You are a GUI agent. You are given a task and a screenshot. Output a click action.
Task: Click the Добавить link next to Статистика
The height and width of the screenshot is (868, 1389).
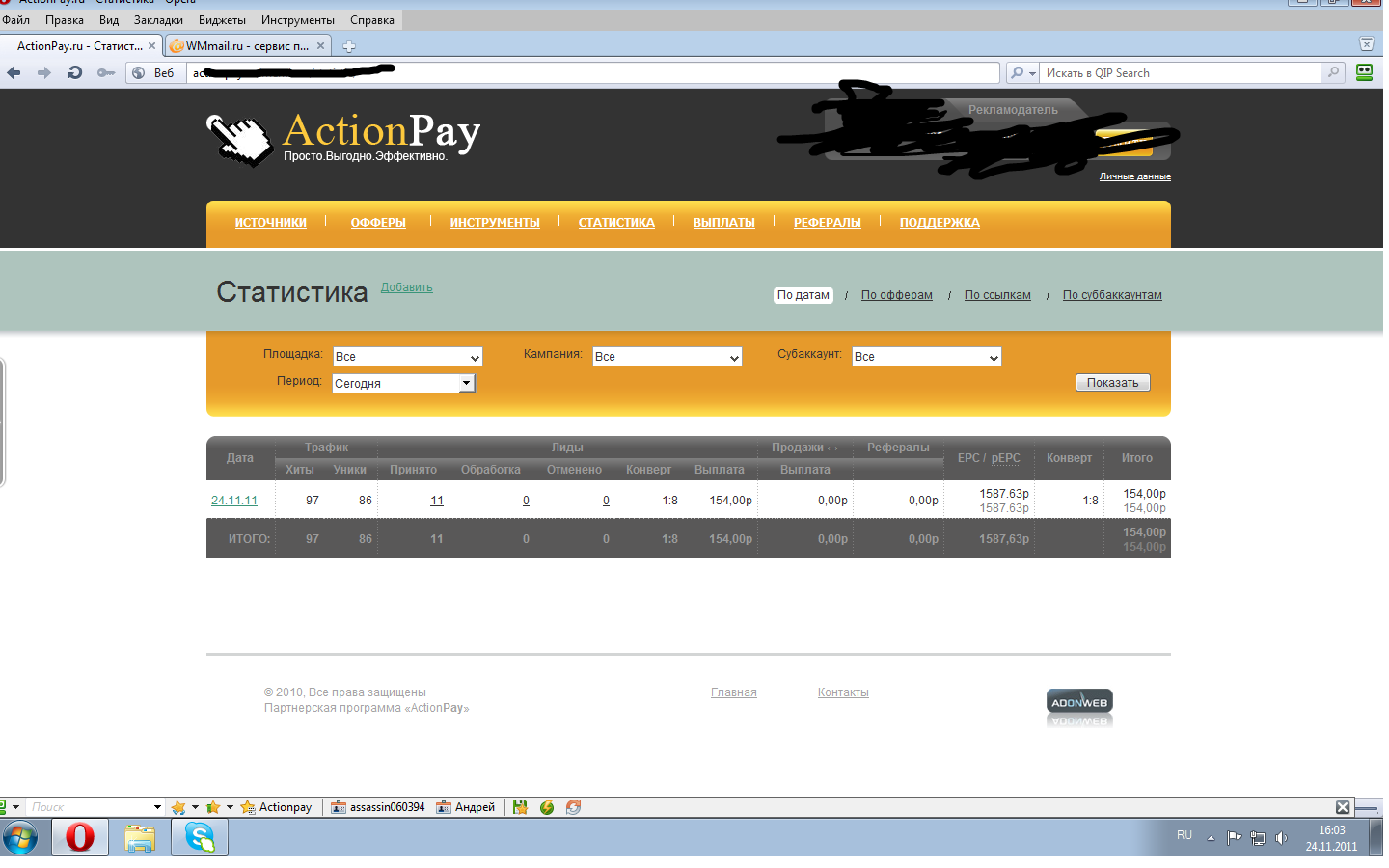pyautogui.click(x=407, y=287)
